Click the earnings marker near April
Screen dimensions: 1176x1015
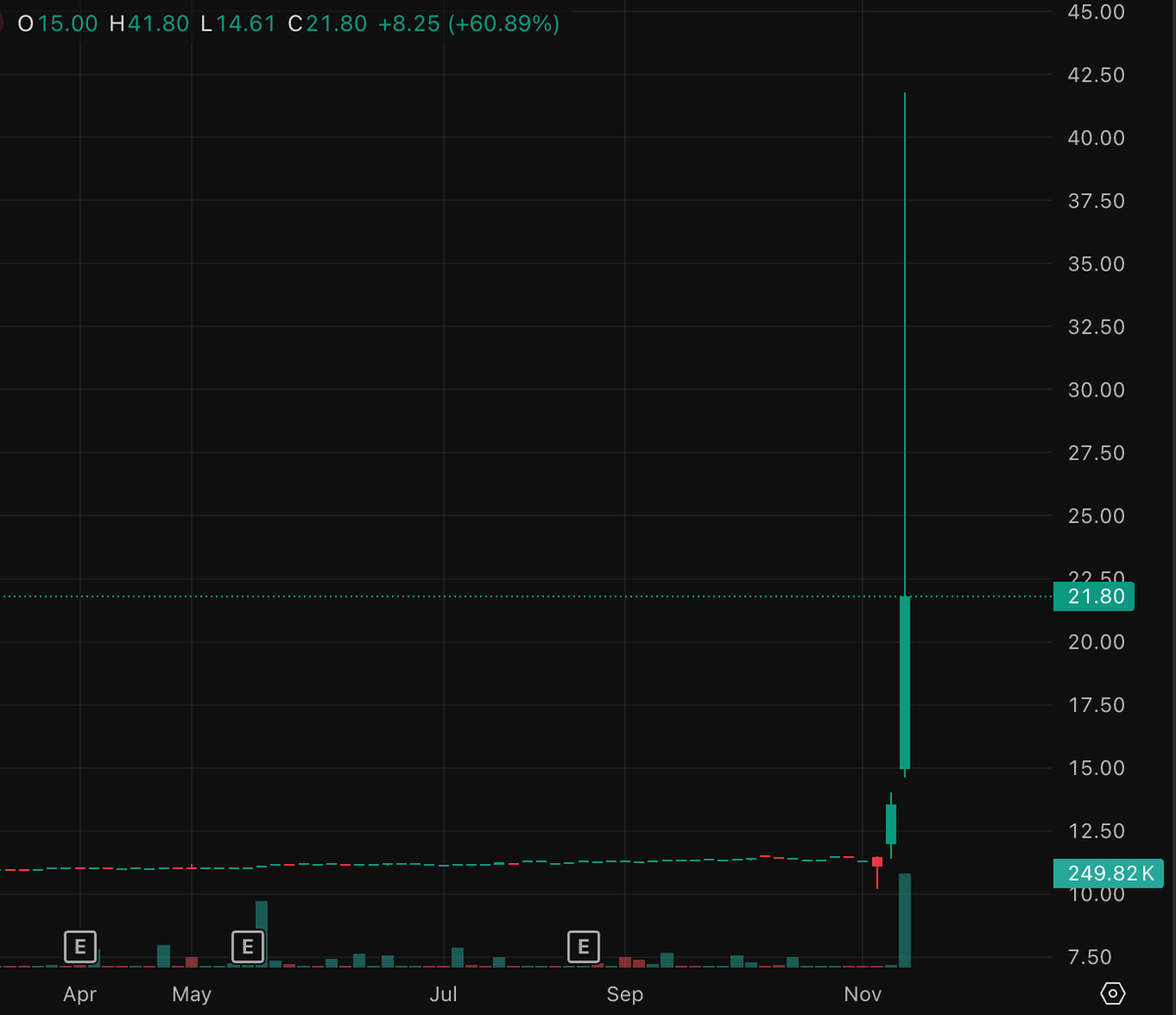click(x=80, y=946)
